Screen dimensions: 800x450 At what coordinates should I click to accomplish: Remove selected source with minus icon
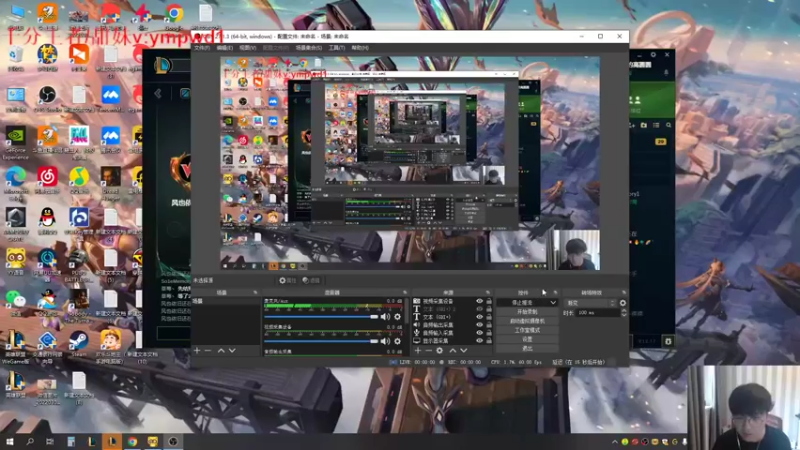coord(429,351)
